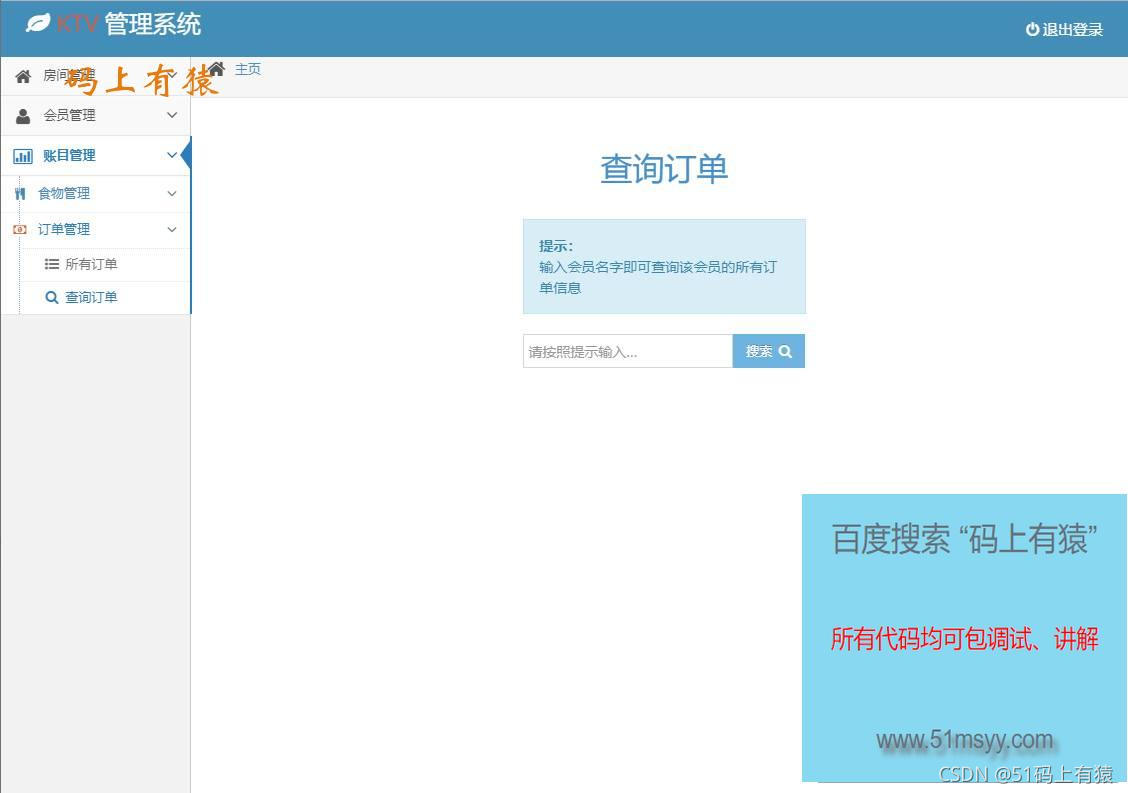This screenshot has height=793, width=1128.
Task: Expand the 食物管理 chevron
Action: point(172,193)
